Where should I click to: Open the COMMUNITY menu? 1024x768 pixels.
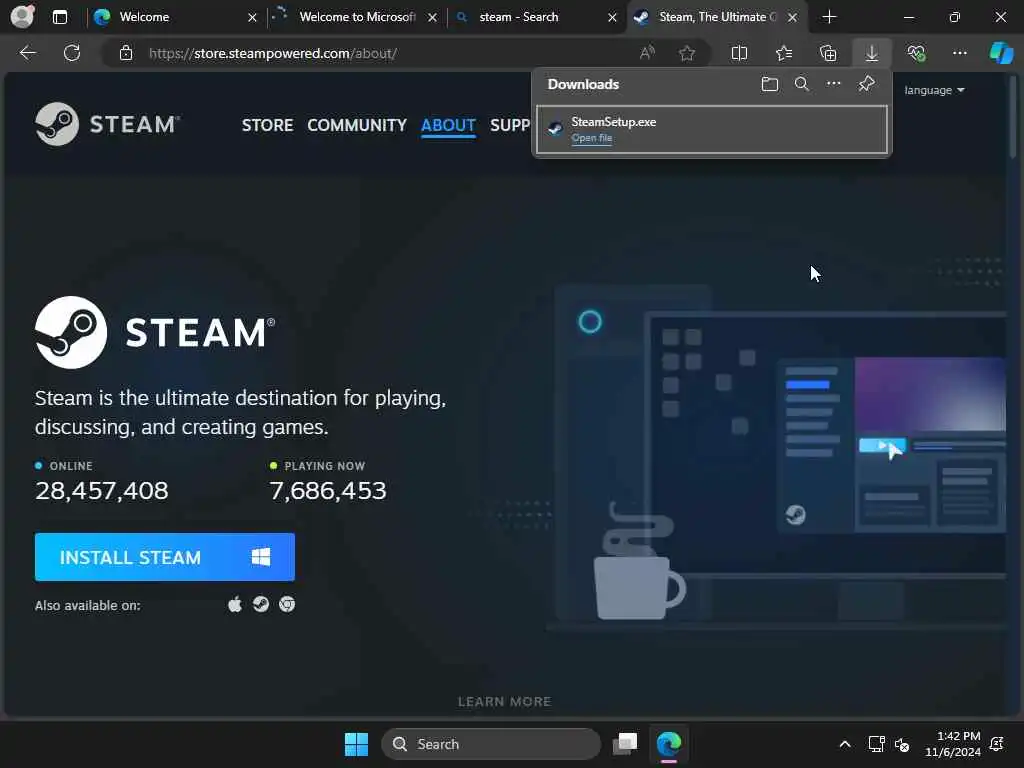[x=357, y=125]
